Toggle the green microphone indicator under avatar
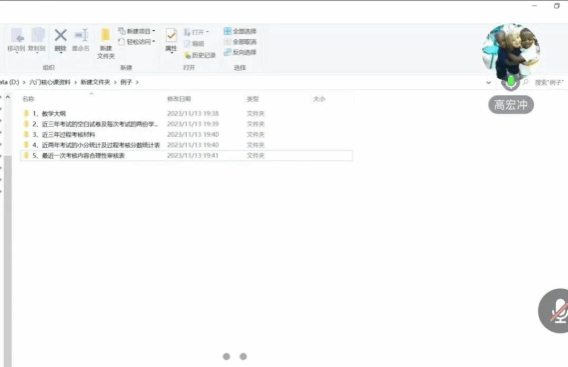Screen dimensions: 568x367 [x=510, y=82]
